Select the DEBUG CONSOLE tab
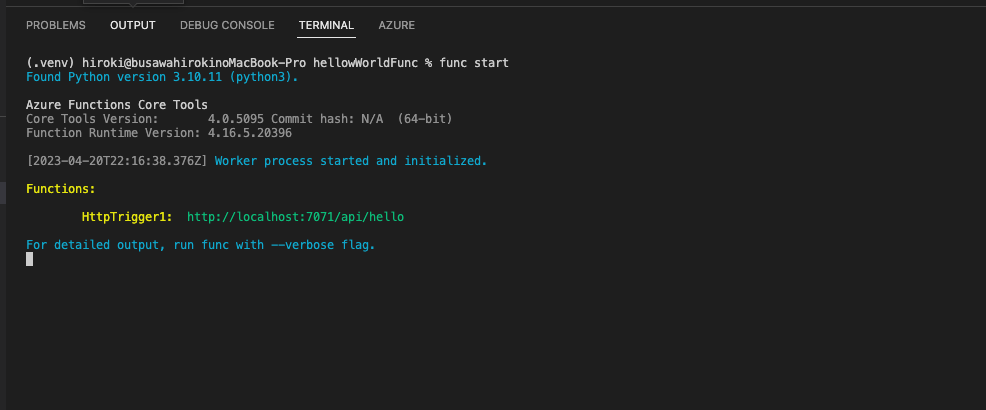This screenshot has height=410, width=986. pyautogui.click(x=227, y=25)
